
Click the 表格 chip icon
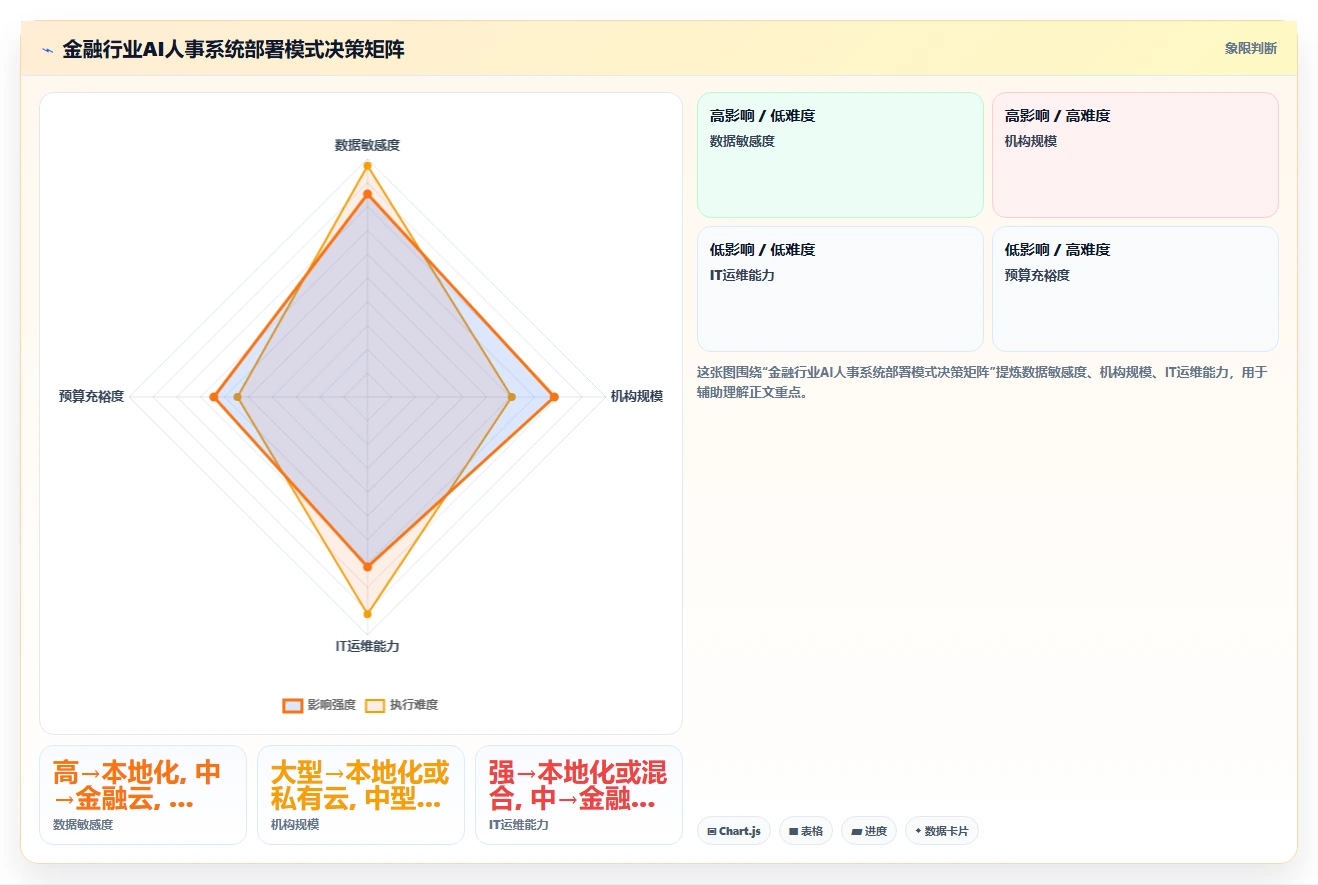pyautogui.click(x=793, y=831)
